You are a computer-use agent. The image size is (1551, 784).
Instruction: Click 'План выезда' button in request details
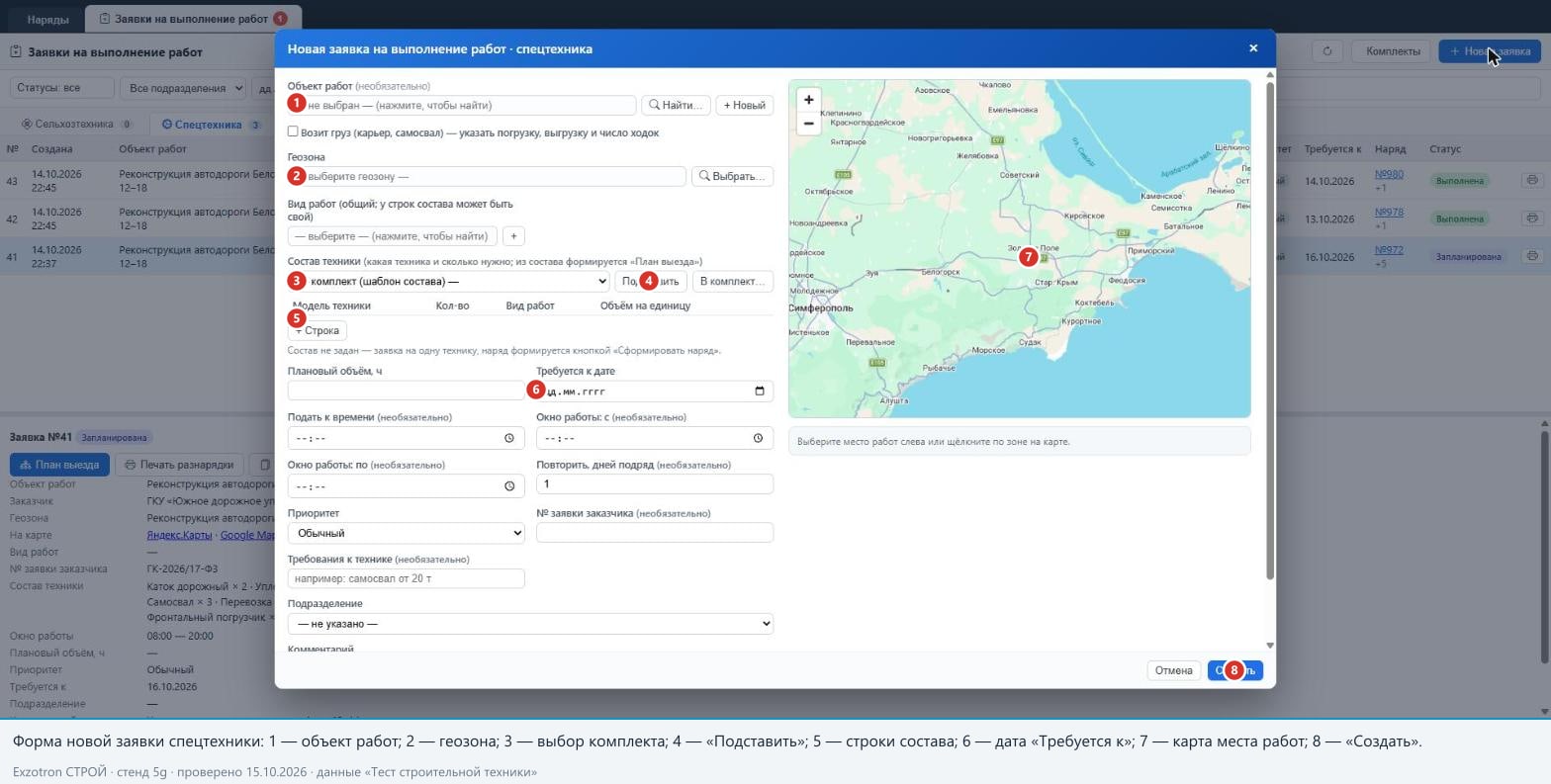(59, 465)
